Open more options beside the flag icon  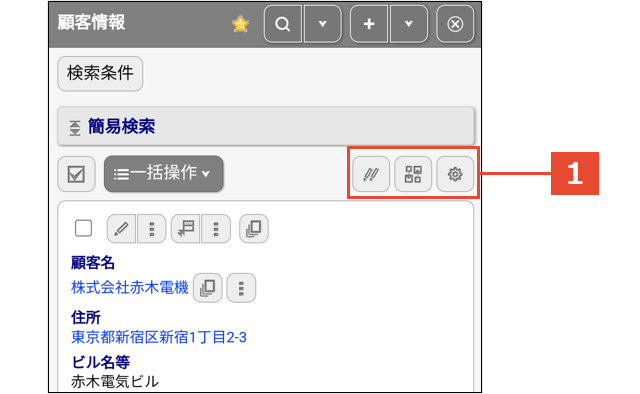(216, 229)
